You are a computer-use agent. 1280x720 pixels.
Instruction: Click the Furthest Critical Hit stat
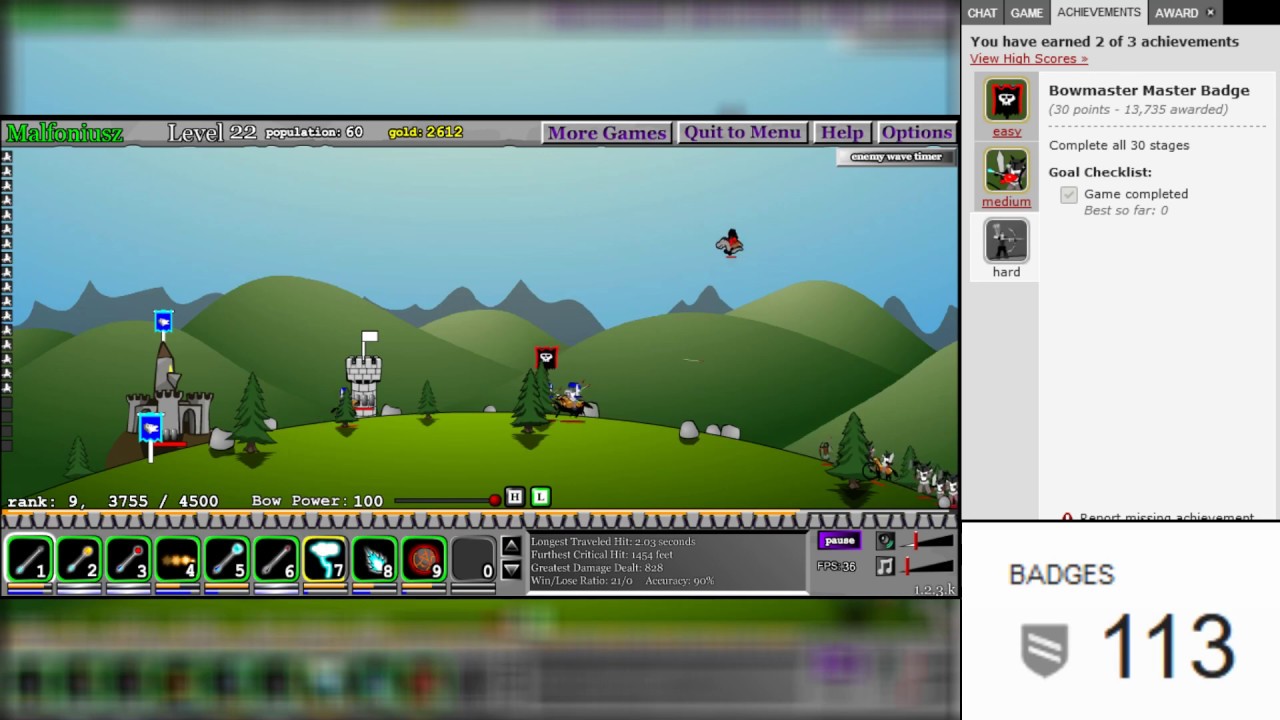tap(602, 555)
